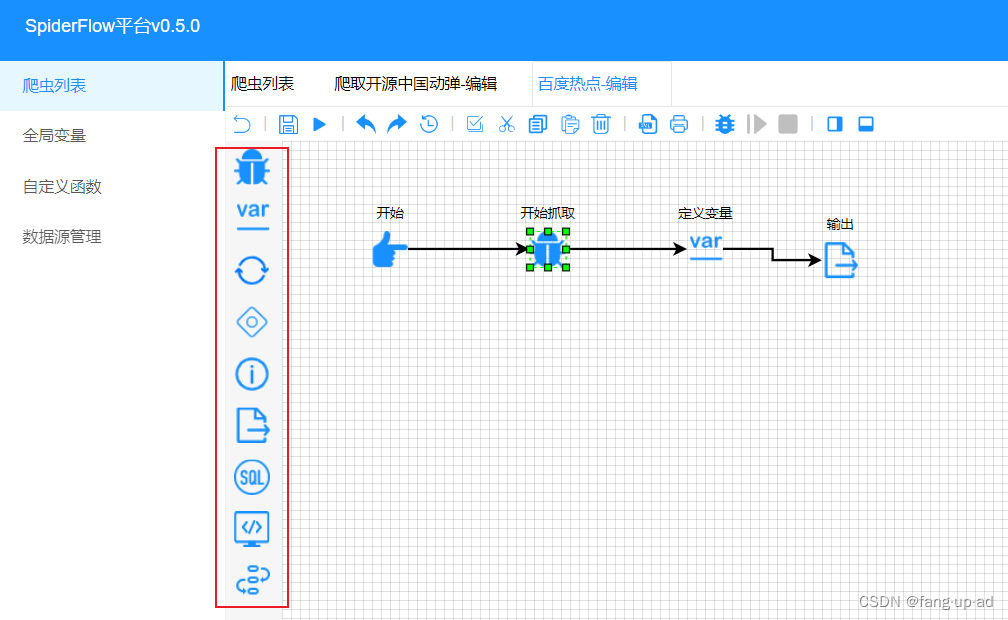Select the 开始抓取 node on the canvas
1008x620 pixels.
(547, 250)
